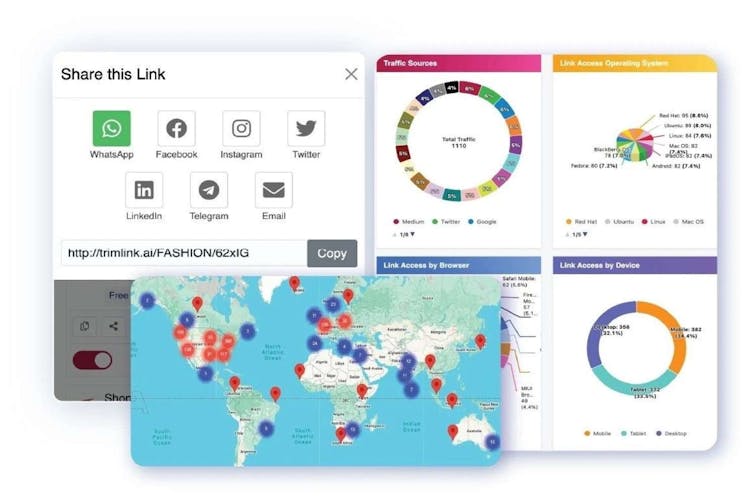Screen dimensions: 750x498
Task: Share the link by Email
Action: click(273, 190)
